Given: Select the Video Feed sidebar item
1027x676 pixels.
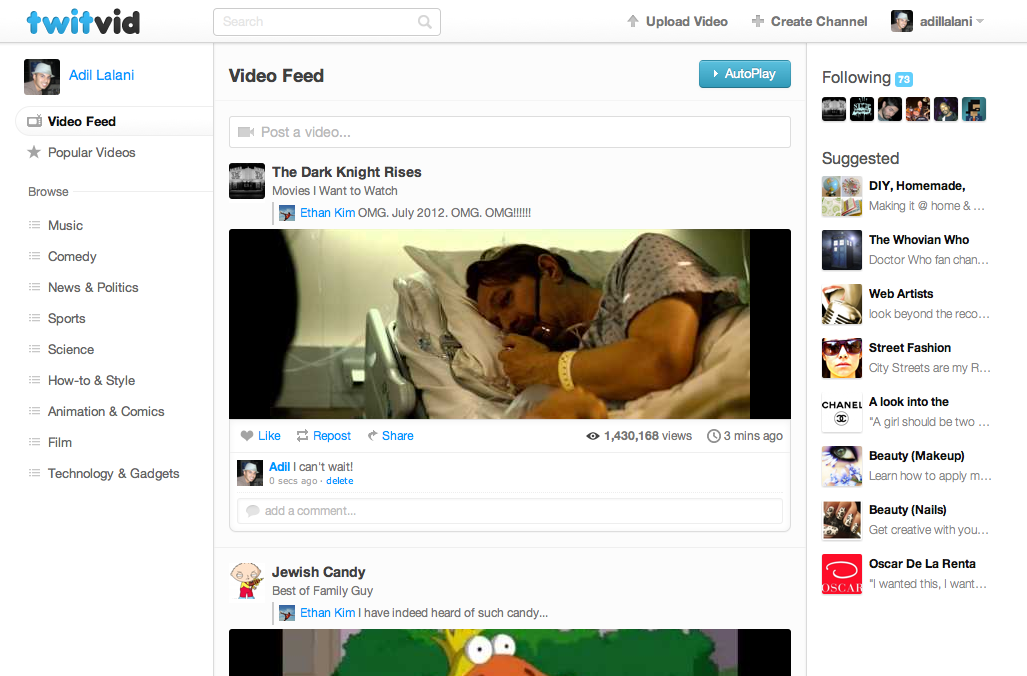Looking at the screenshot, I should pyautogui.click(x=81, y=122).
